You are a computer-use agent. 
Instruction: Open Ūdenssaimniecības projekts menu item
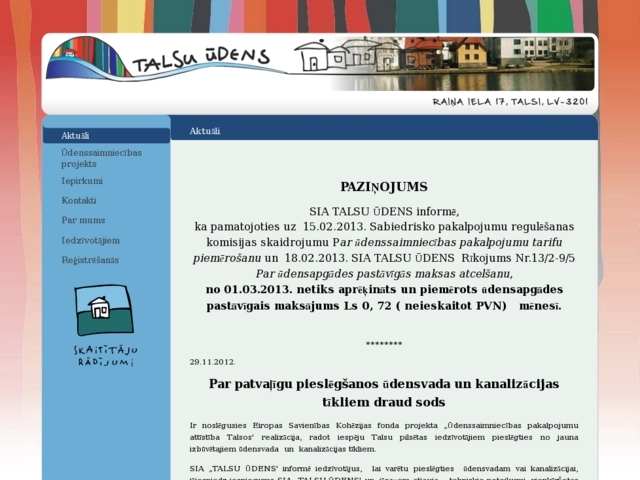102,158
